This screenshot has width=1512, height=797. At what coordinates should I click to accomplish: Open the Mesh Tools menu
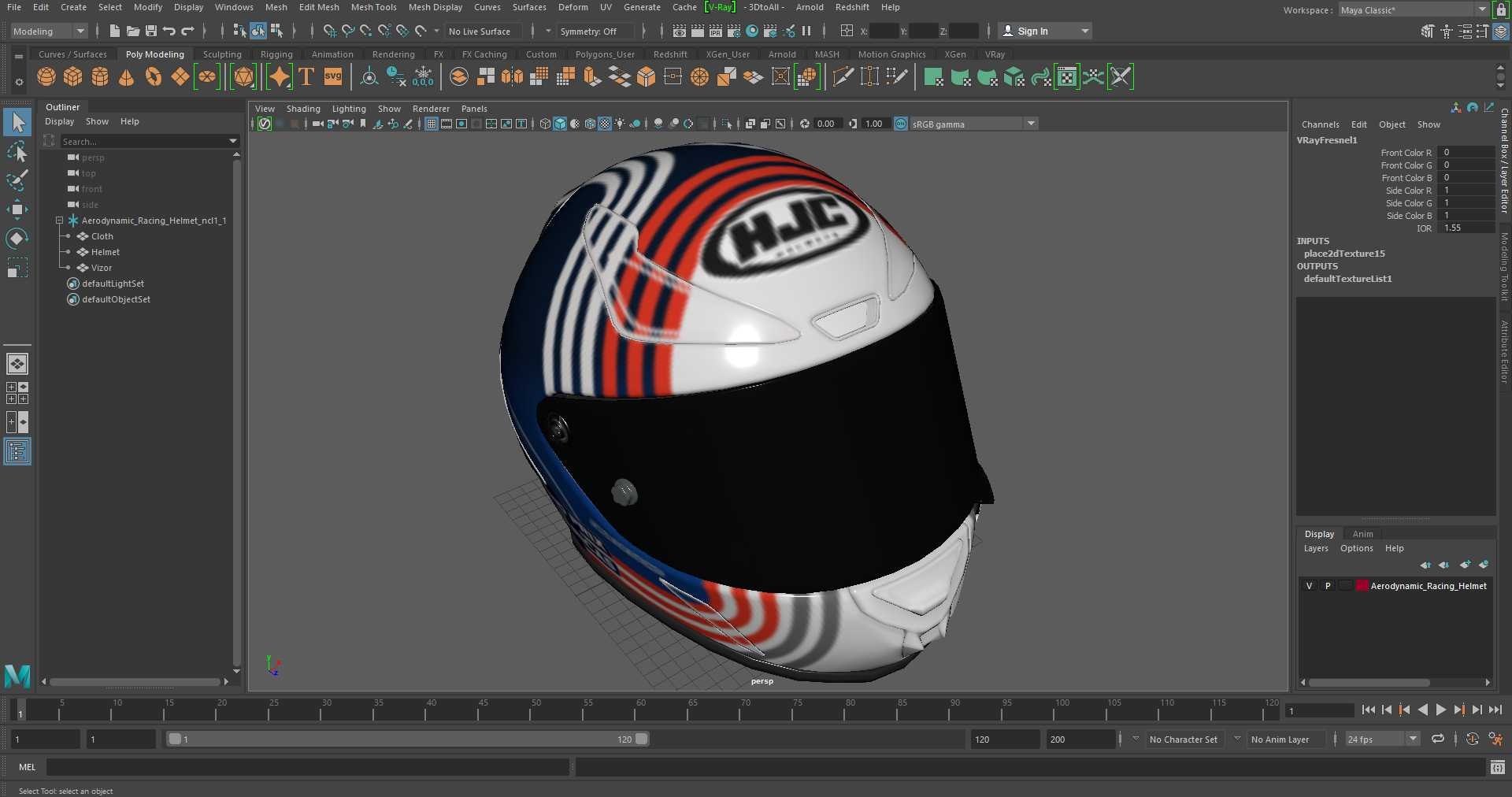(x=373, y=7)
